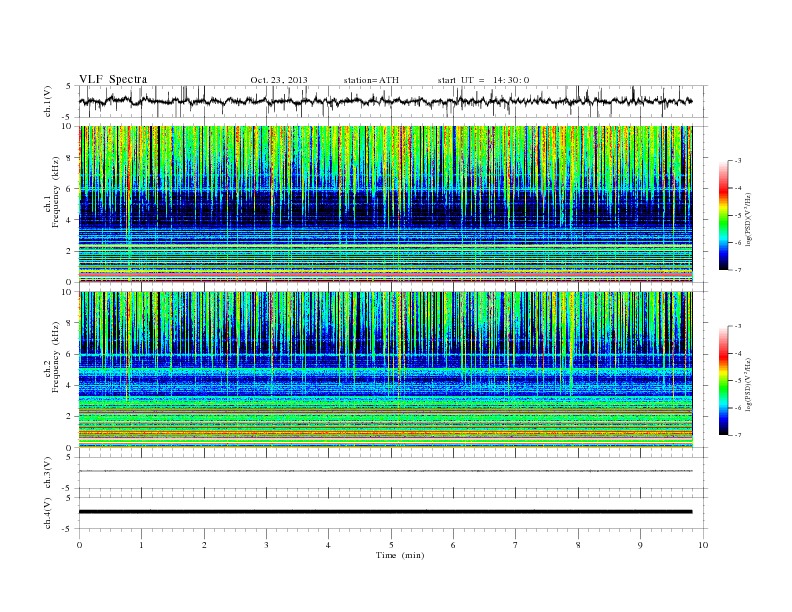Click the thin ch.3 voltage trace
The height and width of the screenshot is (612, 792).
[x=385, y=471]
